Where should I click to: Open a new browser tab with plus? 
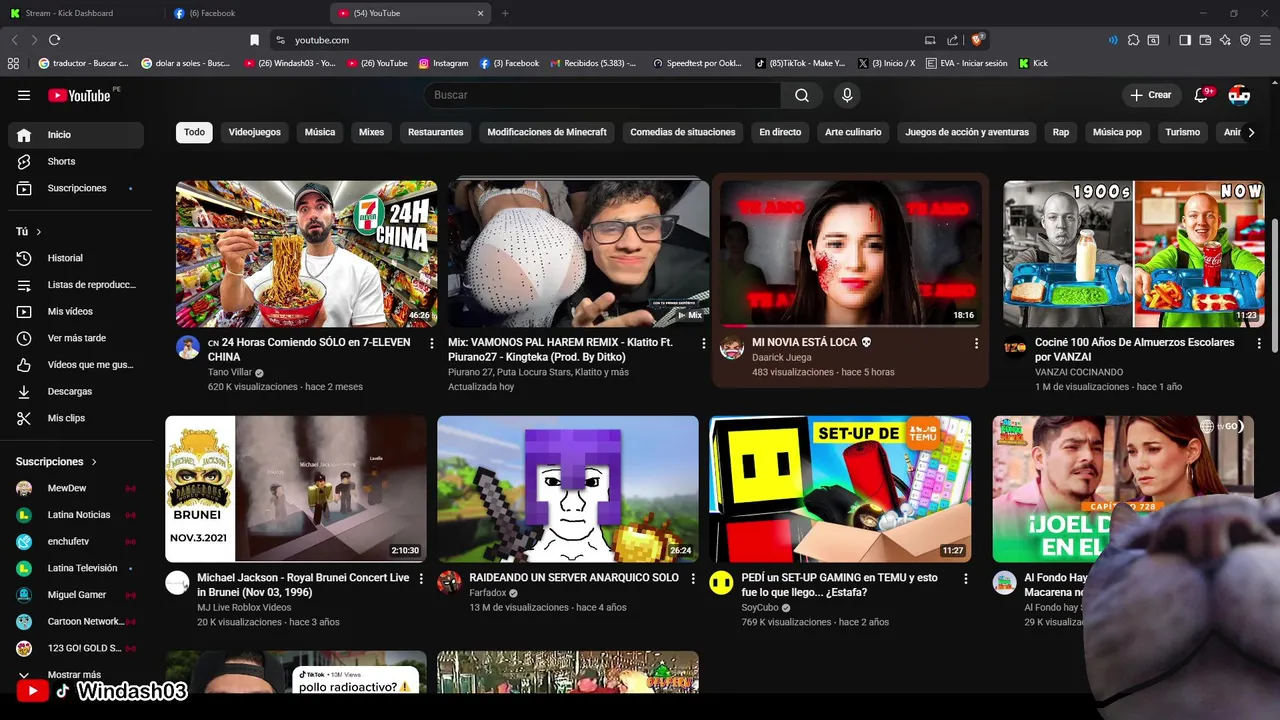point(505,13)
